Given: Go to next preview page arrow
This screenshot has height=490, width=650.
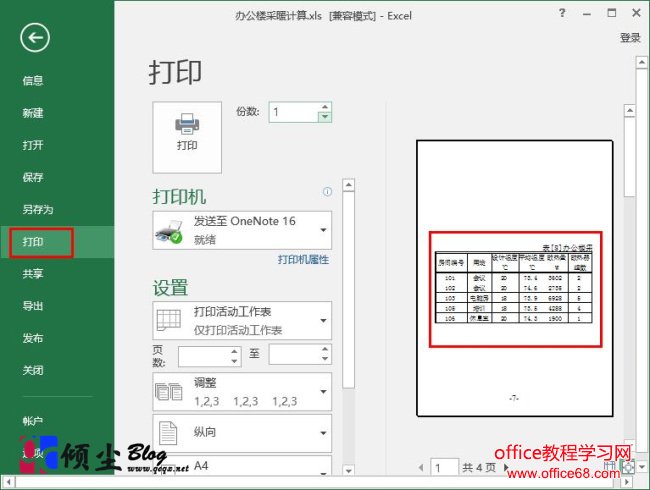Looking at the screenshot, I should (506, 468).
